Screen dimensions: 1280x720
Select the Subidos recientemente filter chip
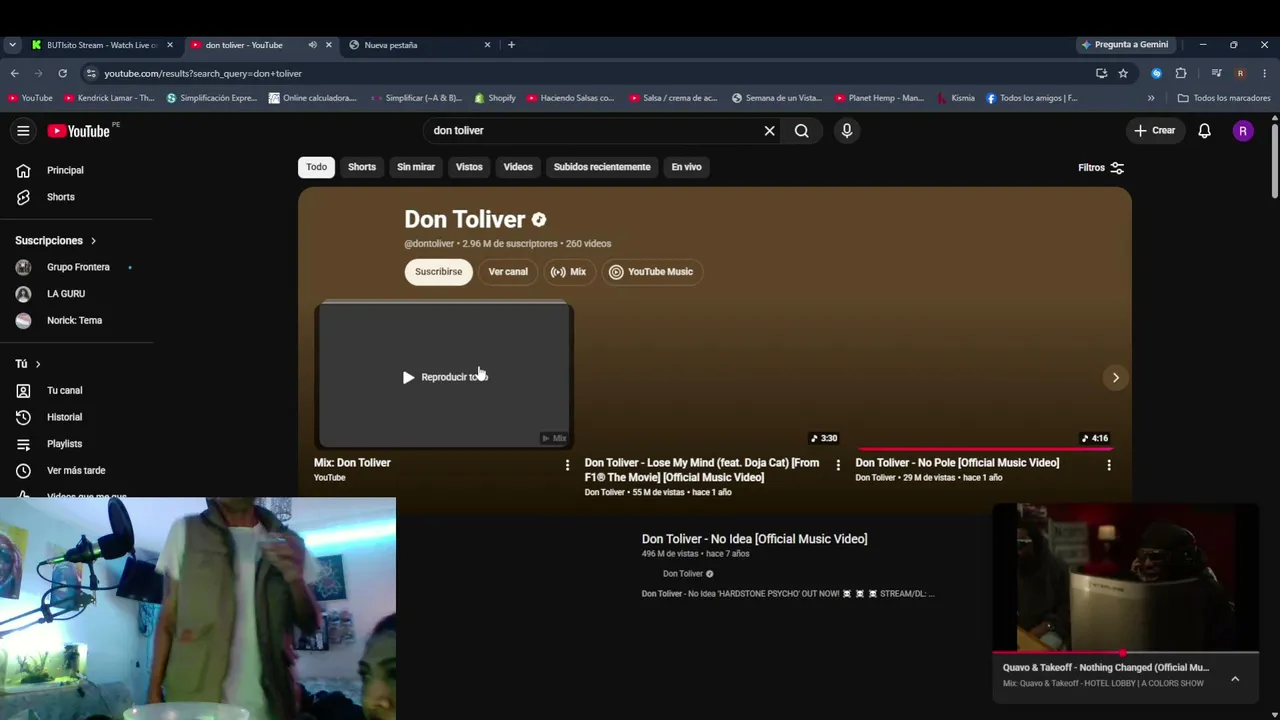pos(602,167)
